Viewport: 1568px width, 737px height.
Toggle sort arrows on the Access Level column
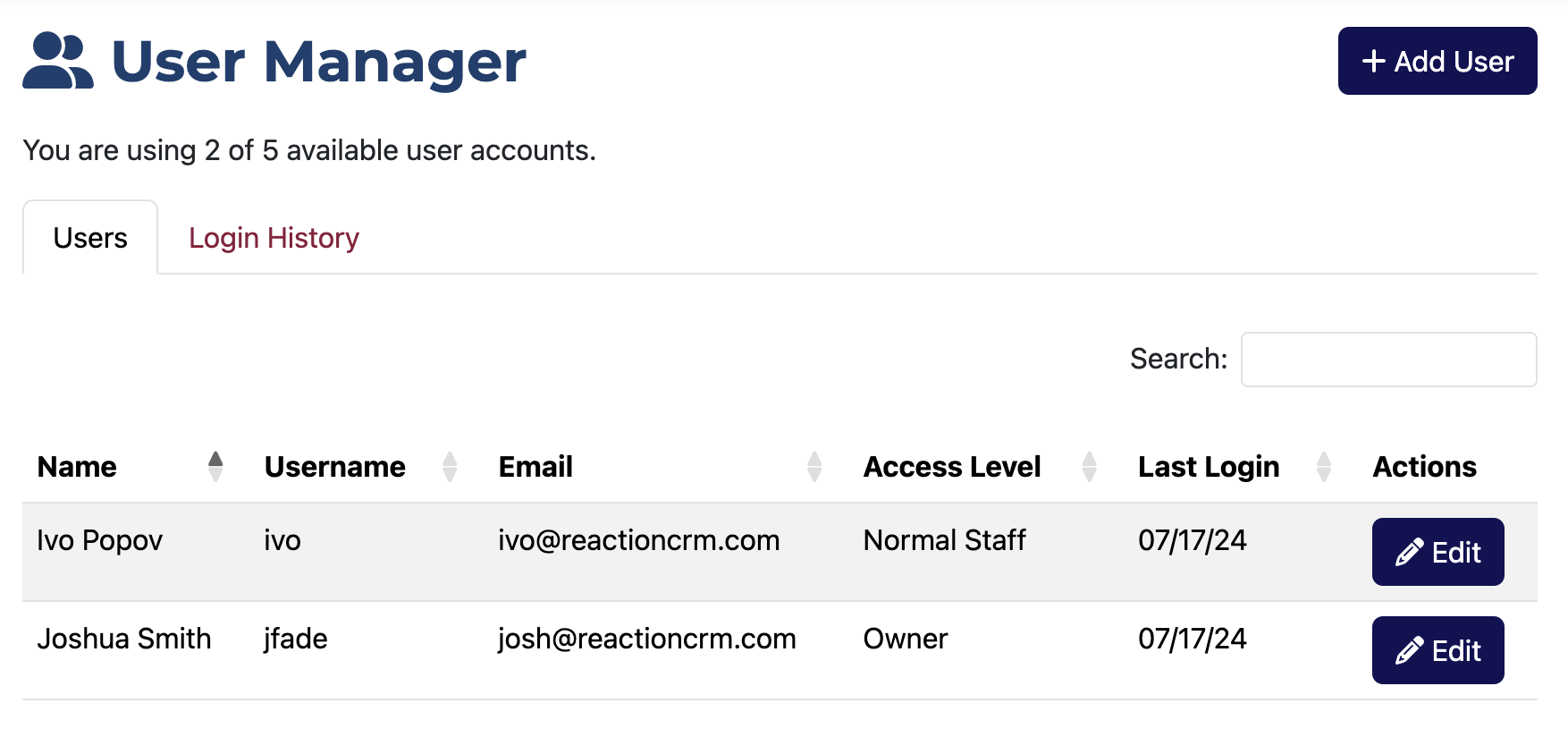pos(1090,467)
